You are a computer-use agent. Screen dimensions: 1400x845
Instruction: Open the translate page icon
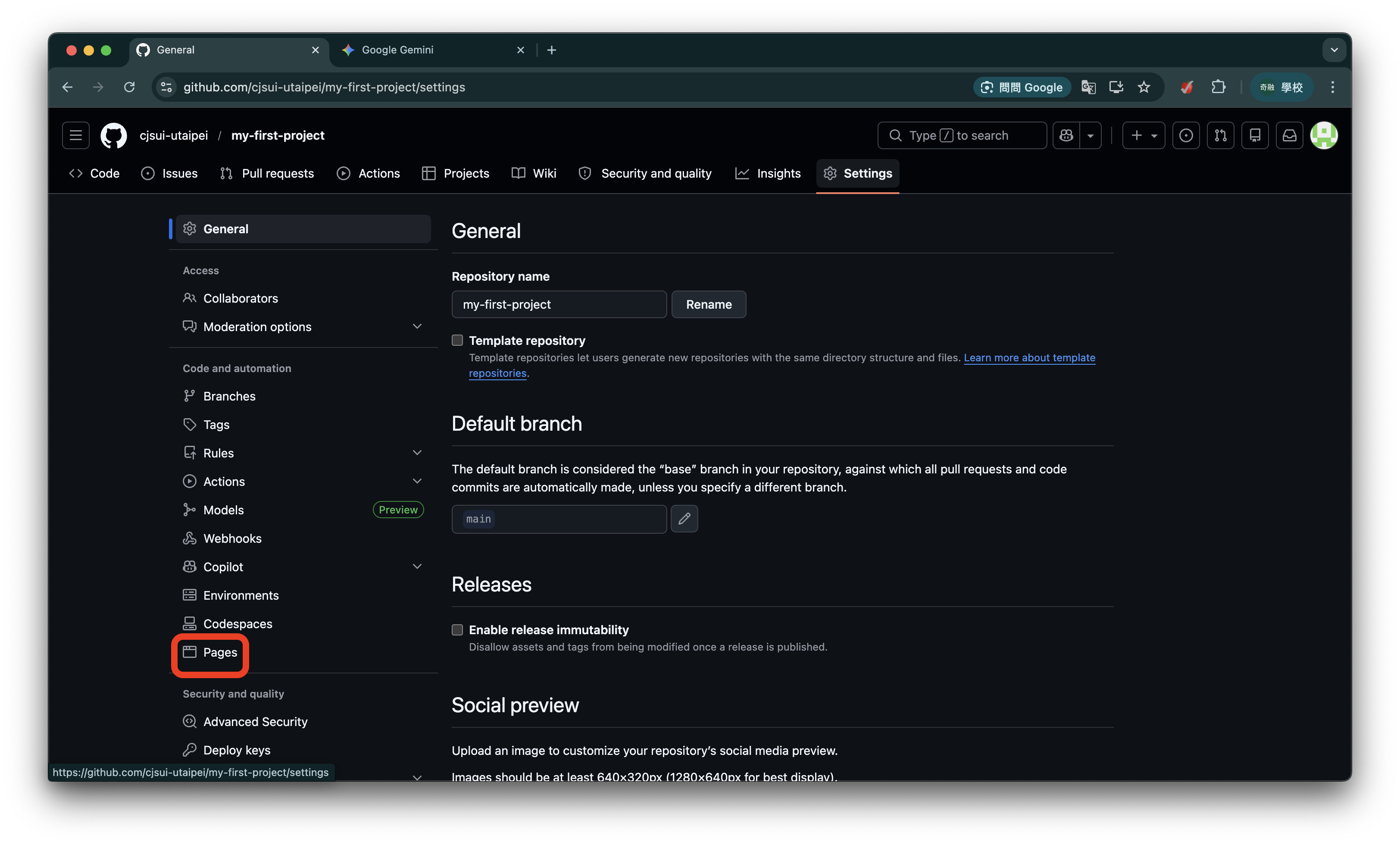tap(1089, 87)
